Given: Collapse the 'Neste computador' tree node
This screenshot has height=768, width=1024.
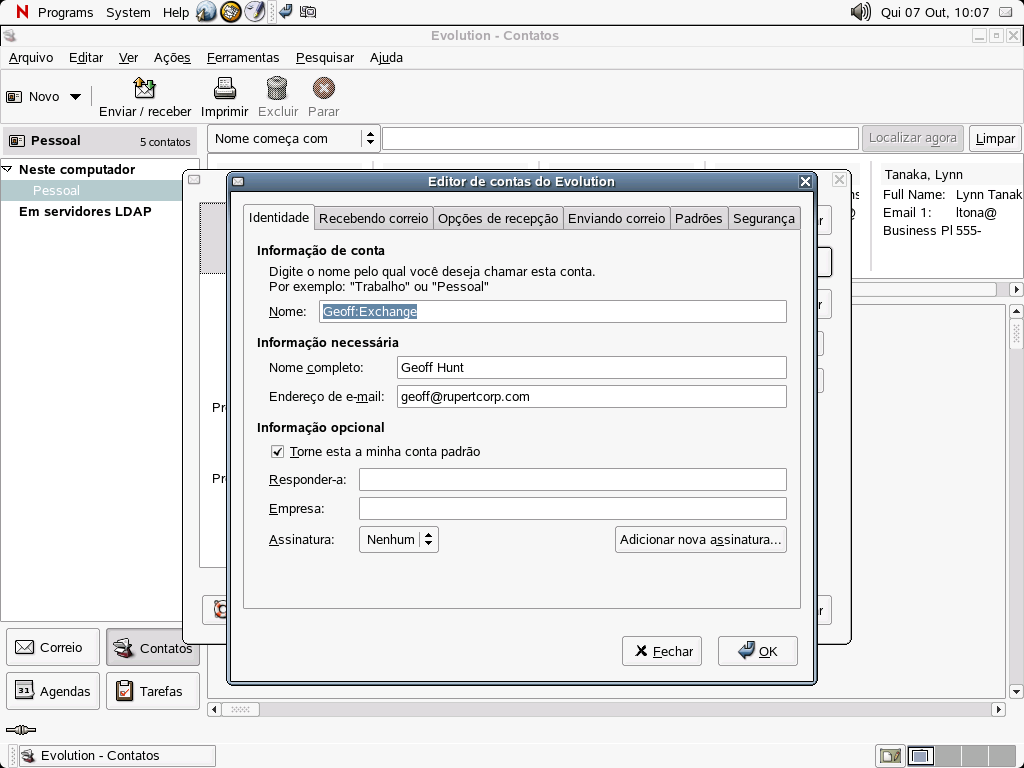Looking at the screenshot, I should pyautogui.click(x=8, y=170).
